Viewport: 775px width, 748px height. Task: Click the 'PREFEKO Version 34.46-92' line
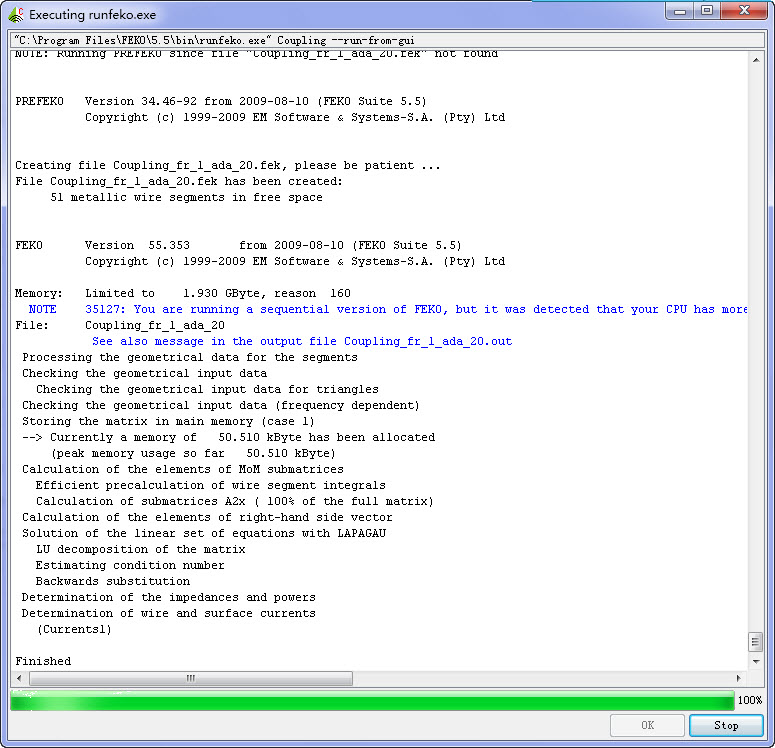(220, 101)
